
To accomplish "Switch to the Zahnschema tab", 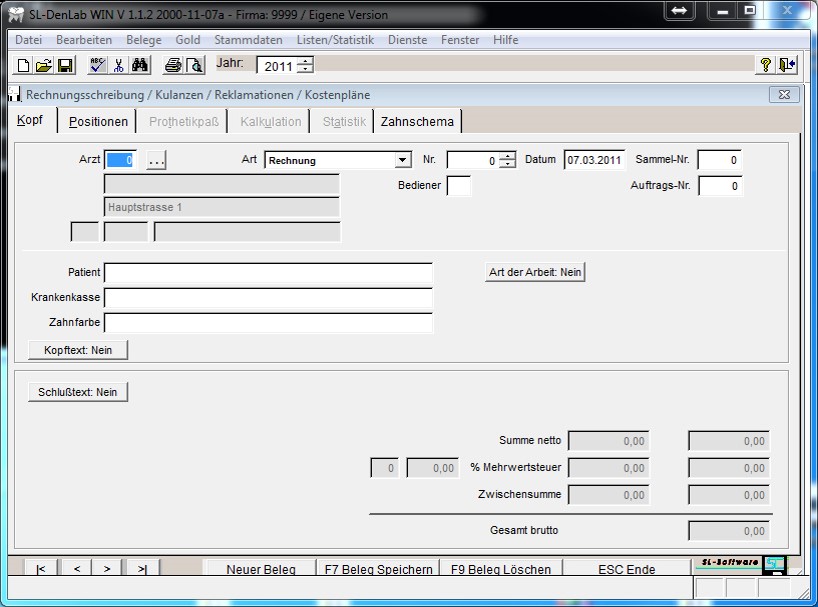I will point(417,122).
